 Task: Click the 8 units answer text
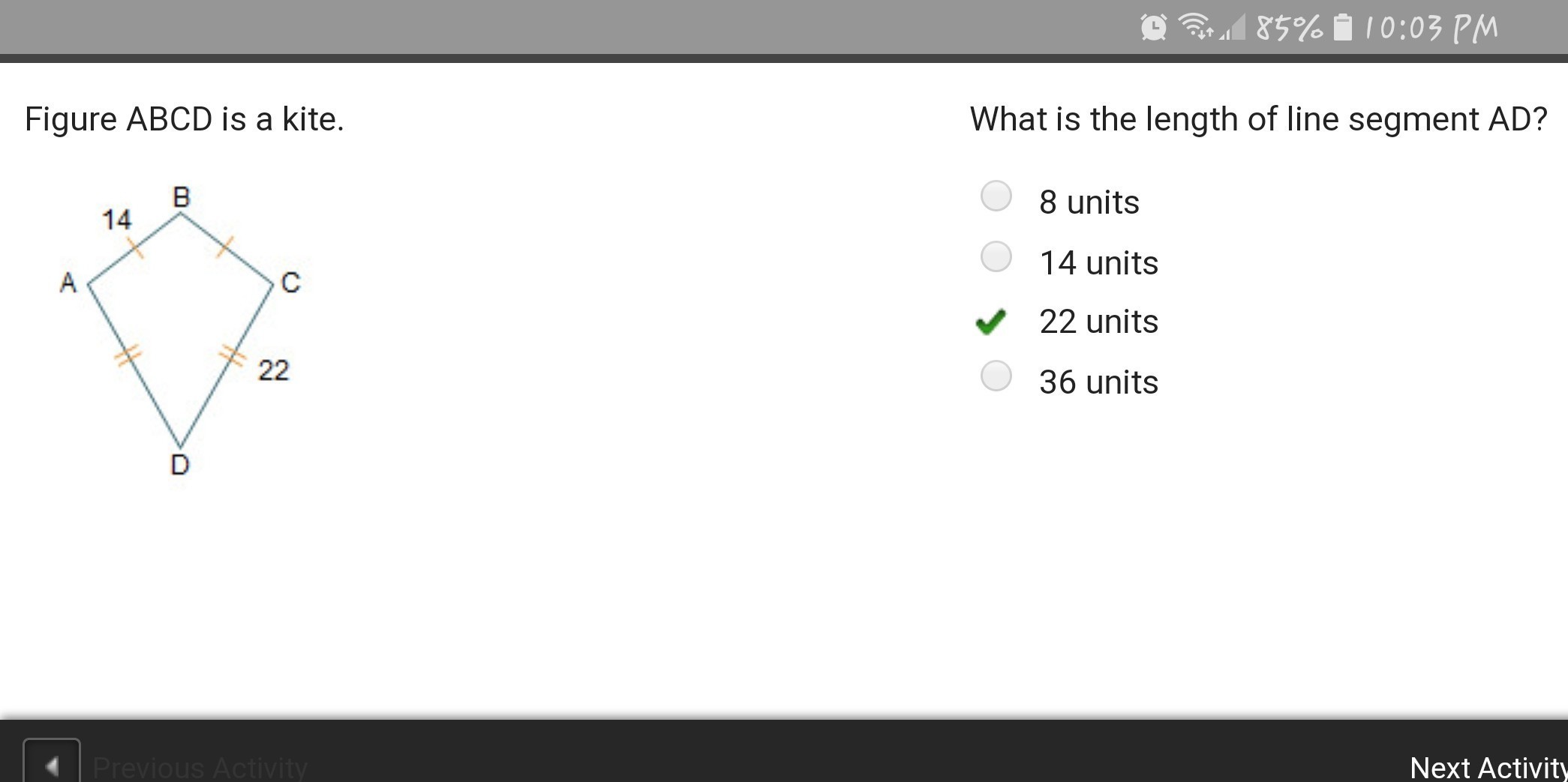tap(1089, 202)
